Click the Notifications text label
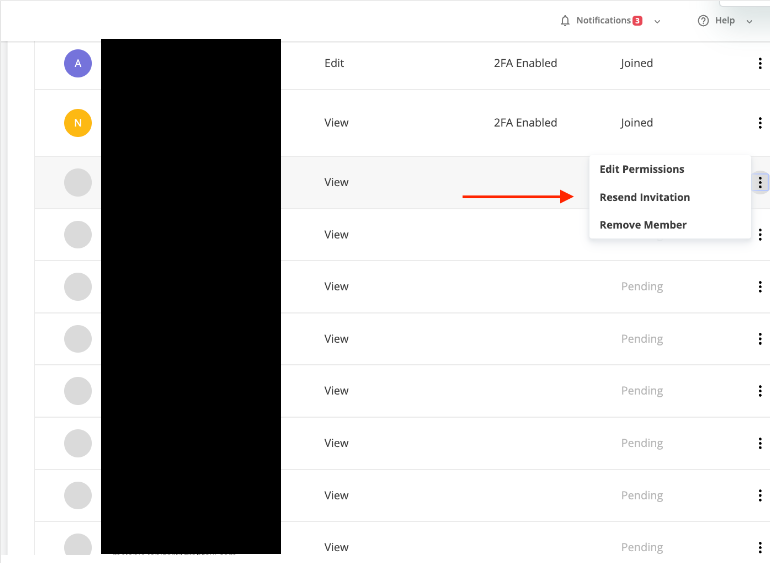Viewport: 770px width, 563px height. click(603, 21)
